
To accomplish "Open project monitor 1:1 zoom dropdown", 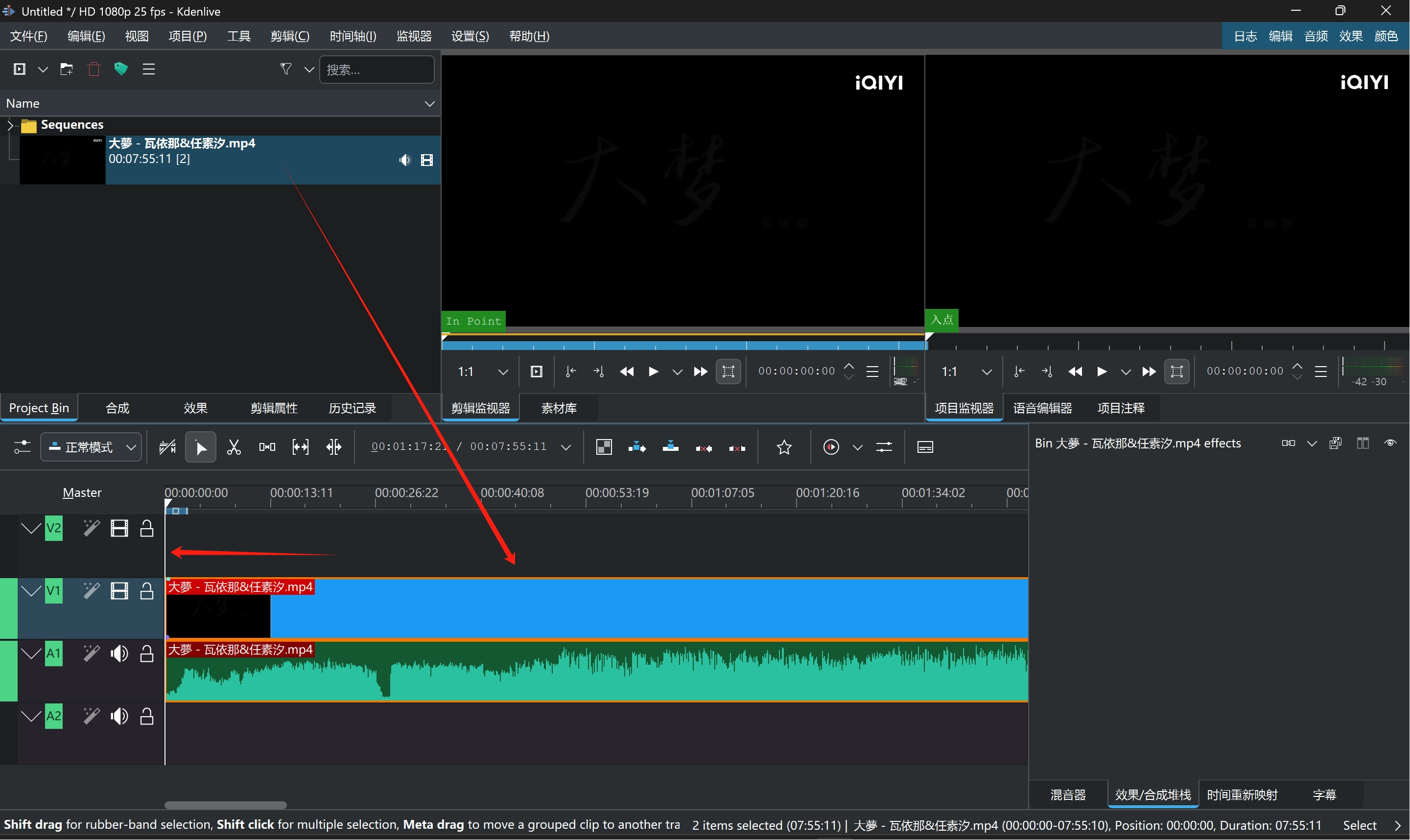I will click(x=966, y=372).
